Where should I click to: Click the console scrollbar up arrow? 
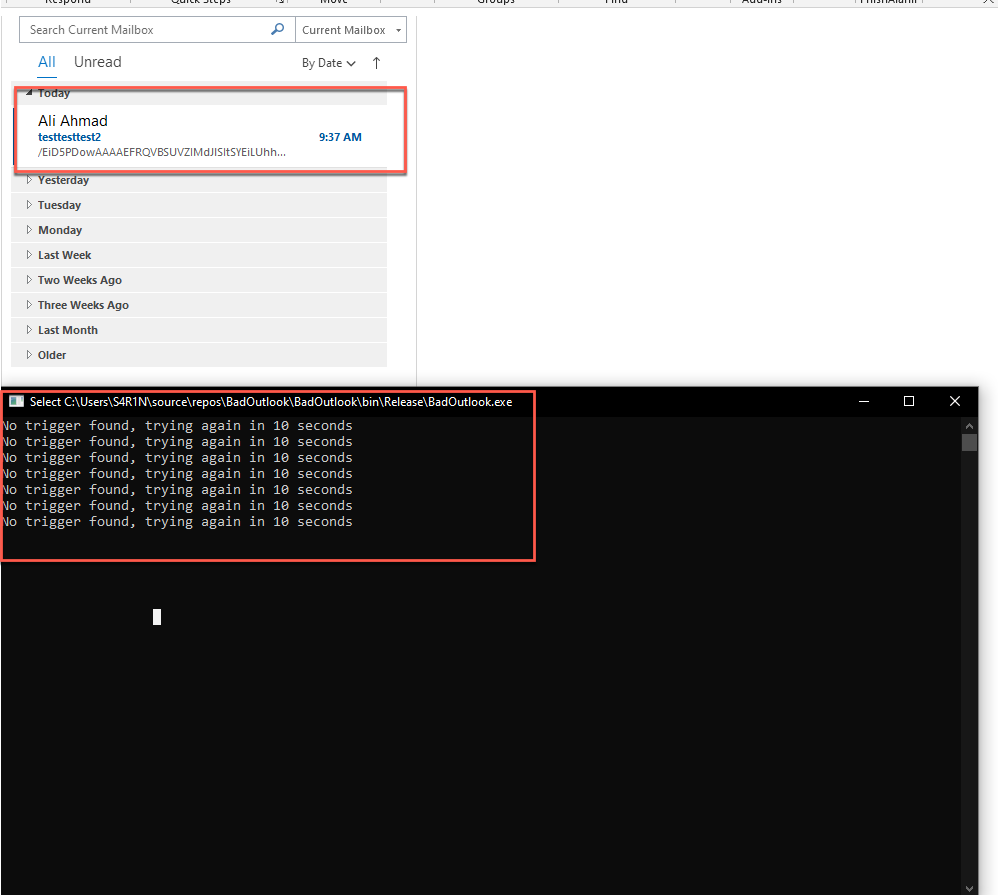pyautogui.click(x=969, y=425)
